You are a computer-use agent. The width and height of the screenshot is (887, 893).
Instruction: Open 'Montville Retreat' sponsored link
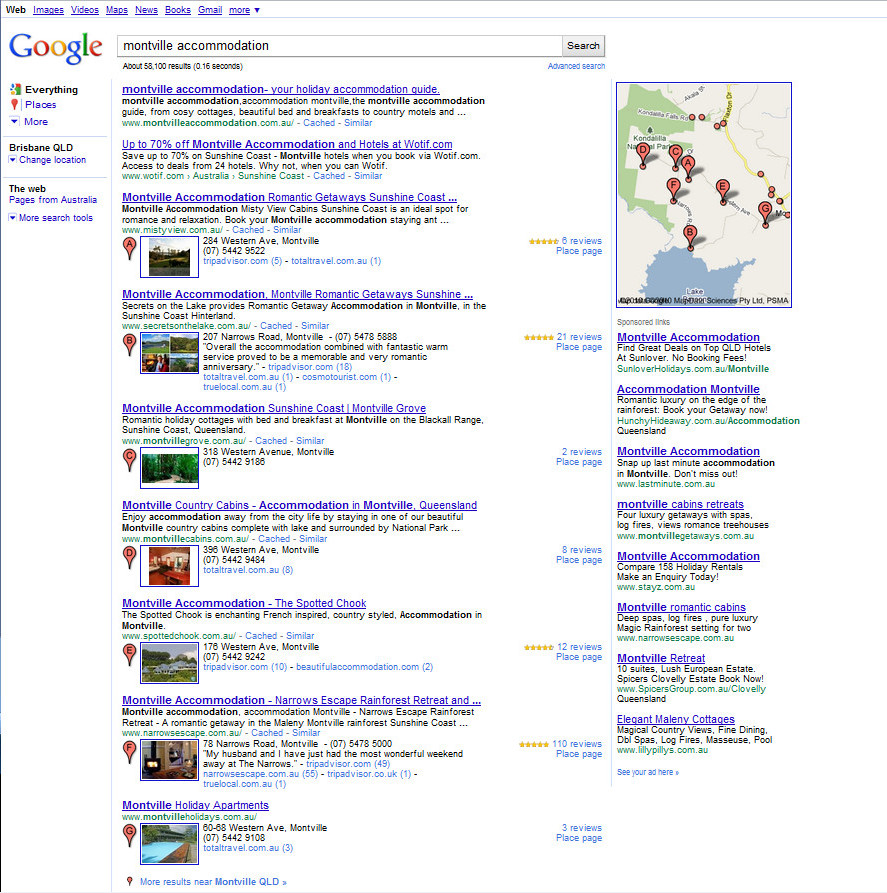661,658
